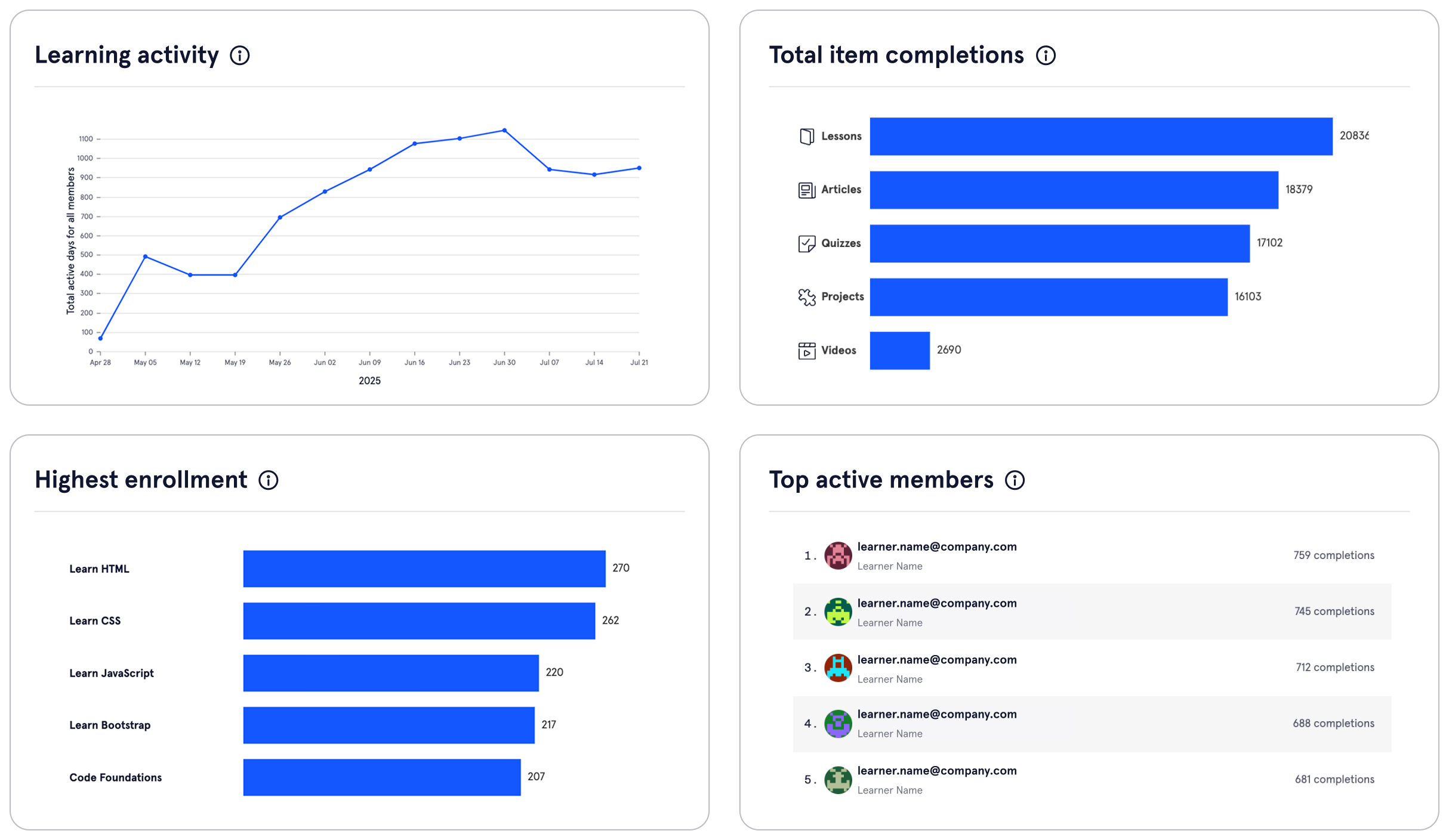The image size is (1449, 840).
Task: Click the "Total active days for all members" axis title
Action: (70, 241)
